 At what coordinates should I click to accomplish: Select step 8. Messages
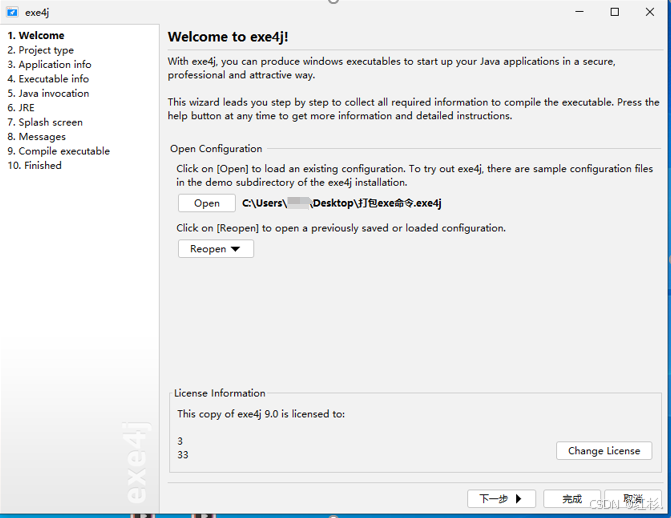[36, 137]
